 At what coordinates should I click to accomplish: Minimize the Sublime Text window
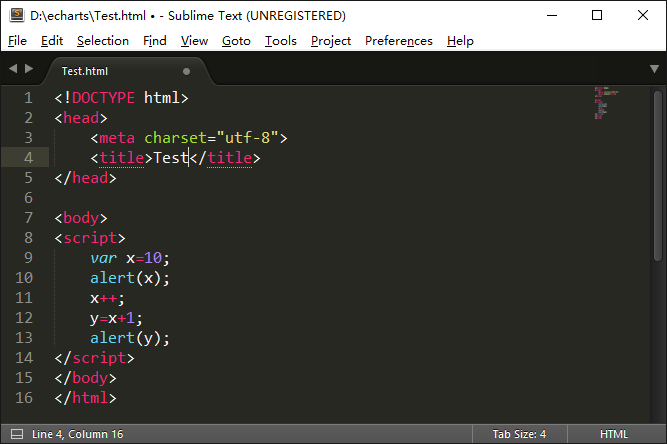[552, 15]
